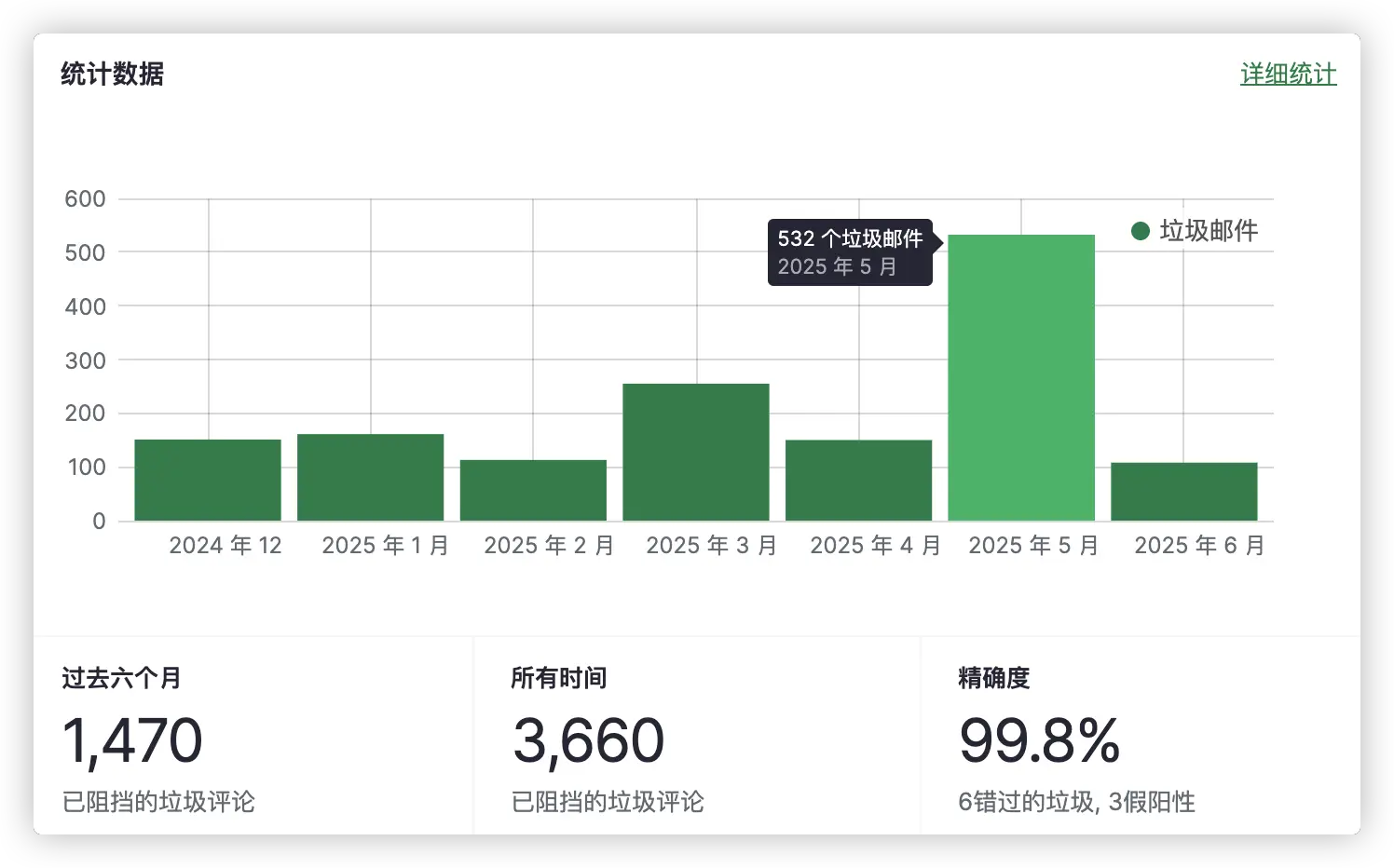The image size is (1394, 868).
Task: Click the 2025 年 1 月 axis label
Action: pos(386,546)
